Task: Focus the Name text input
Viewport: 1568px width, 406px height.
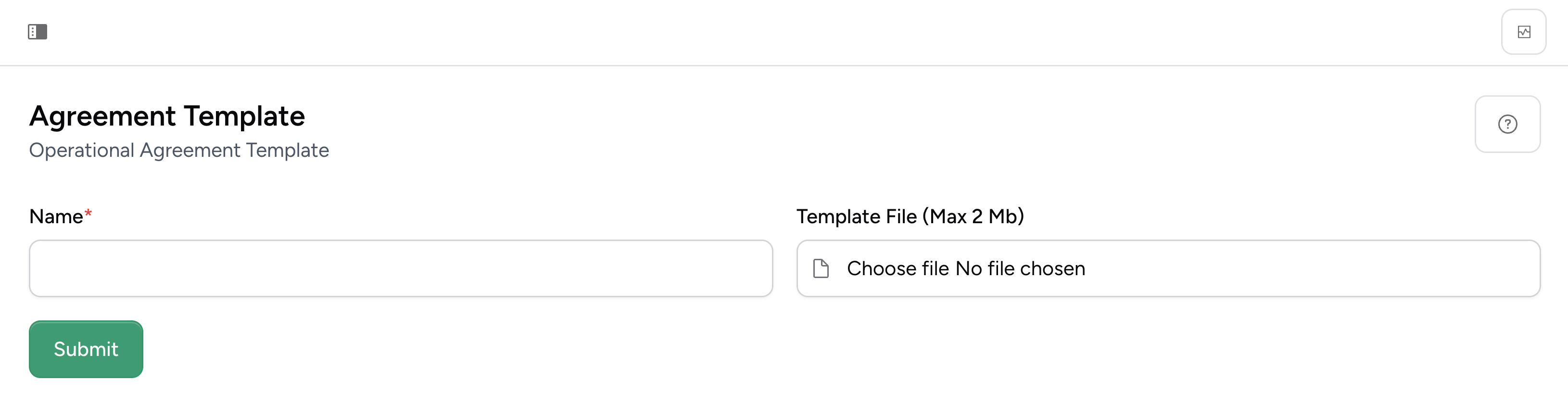Action: pyautogui.click(x=401, y=268)
